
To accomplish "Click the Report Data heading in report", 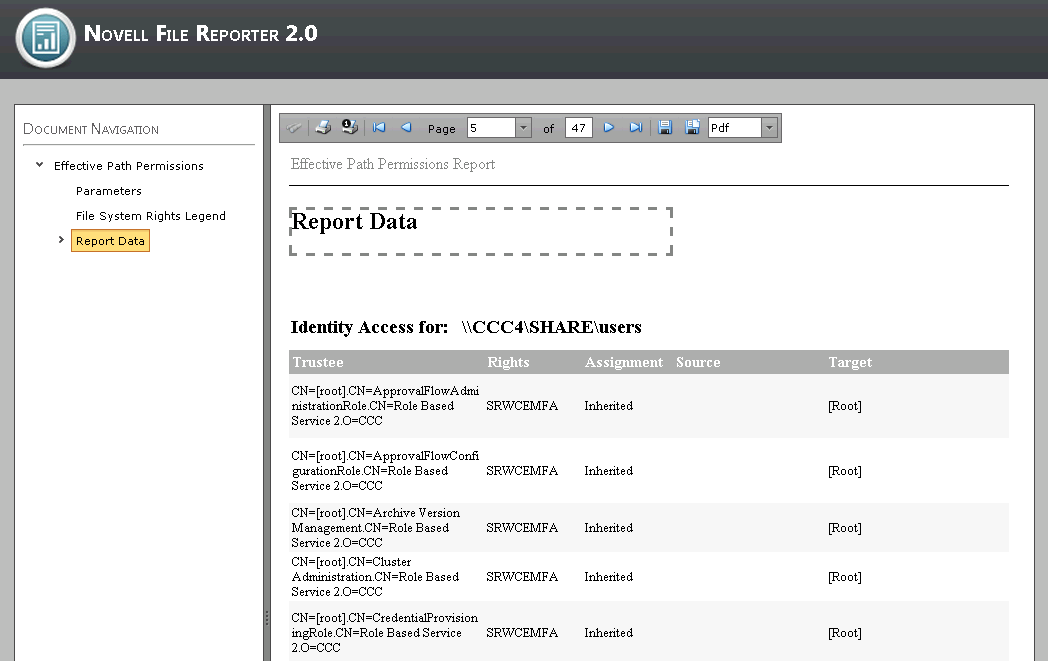I will click(354, 221).
